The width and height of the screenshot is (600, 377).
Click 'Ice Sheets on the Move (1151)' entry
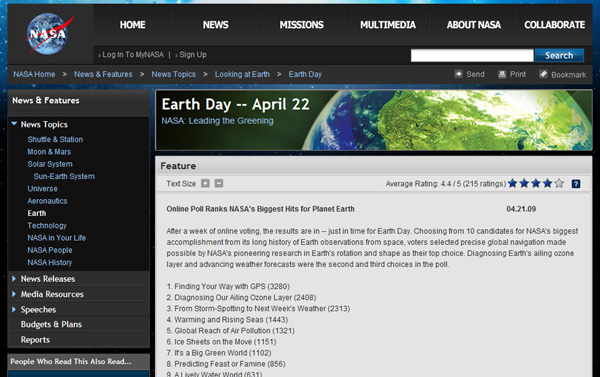[221, 342]
